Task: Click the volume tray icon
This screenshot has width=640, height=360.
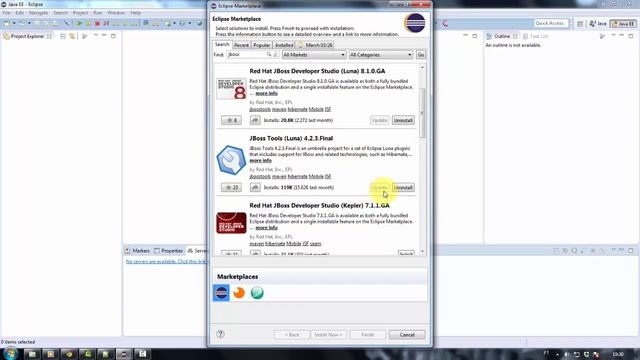Action: click(x=567, y=354)
